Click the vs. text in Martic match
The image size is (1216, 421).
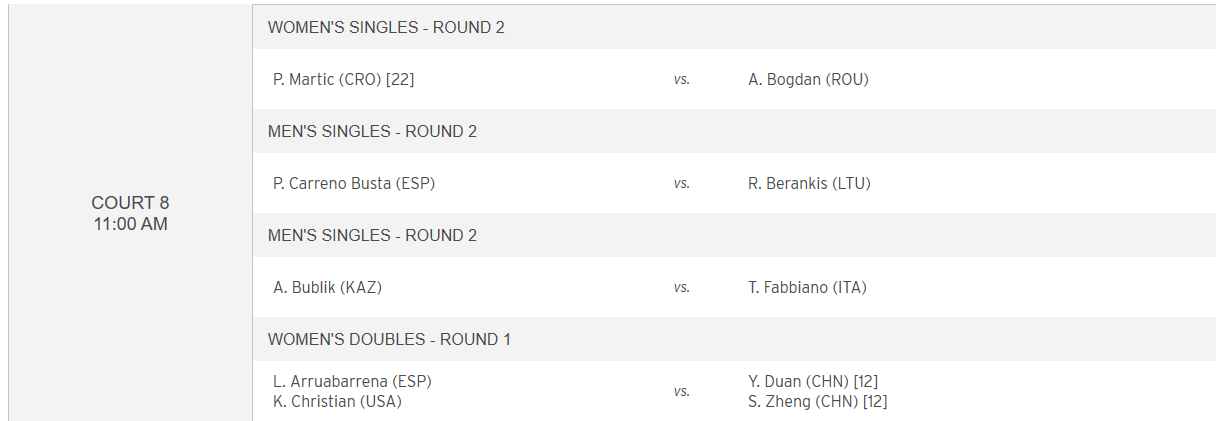pos(681,80)
